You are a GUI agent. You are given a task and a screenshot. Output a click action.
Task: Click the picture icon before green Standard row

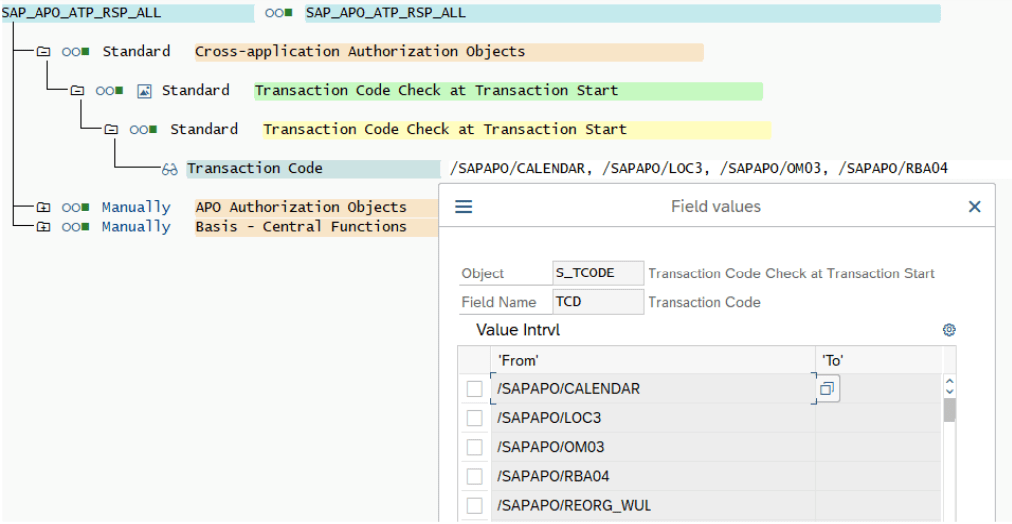pyautogui.click(x=144, y=91)
